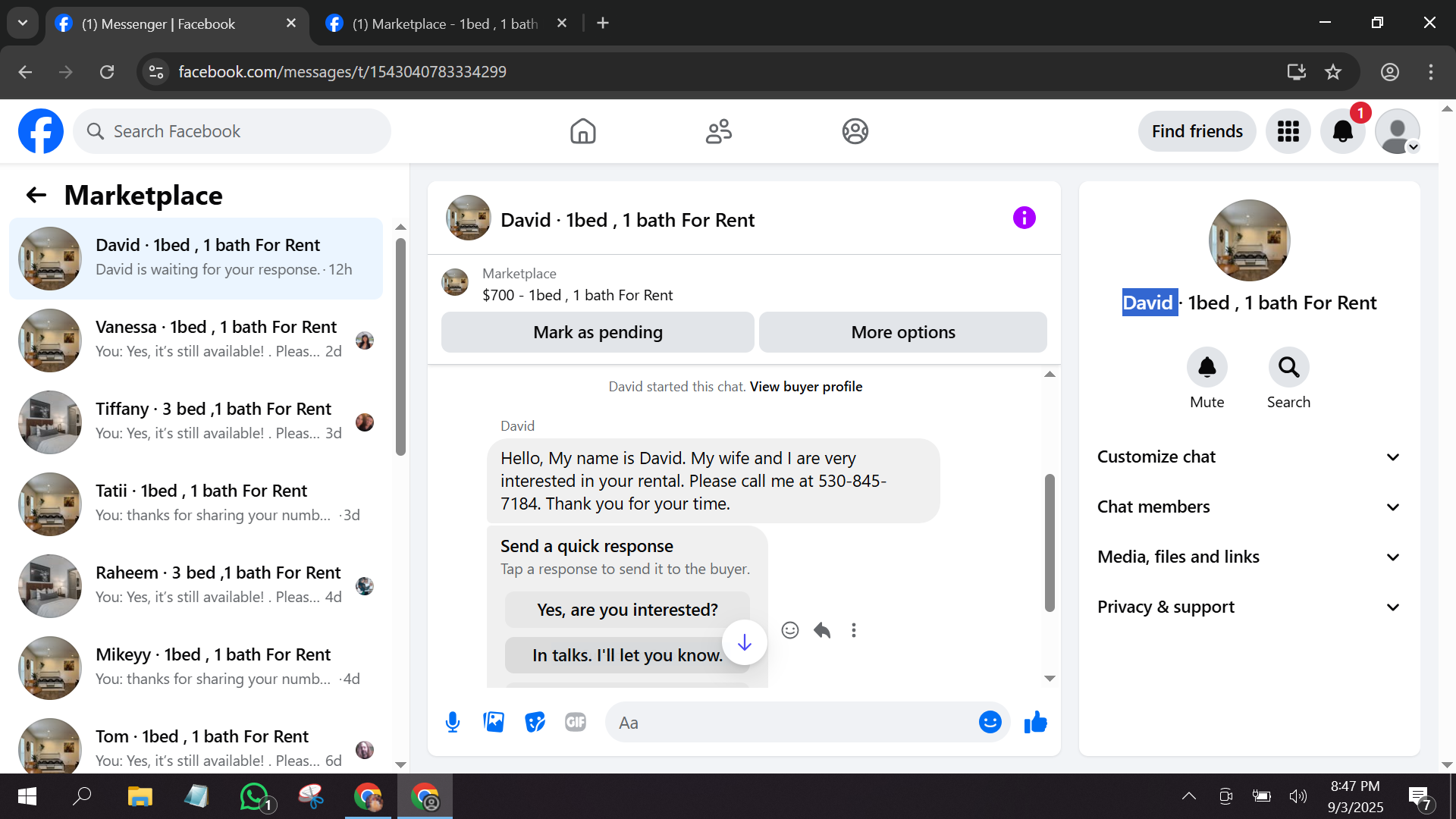This screenshot has height=819, width=1456.
Task: Click the More options button
Action: pyautogui.click(x=903, y=332)
